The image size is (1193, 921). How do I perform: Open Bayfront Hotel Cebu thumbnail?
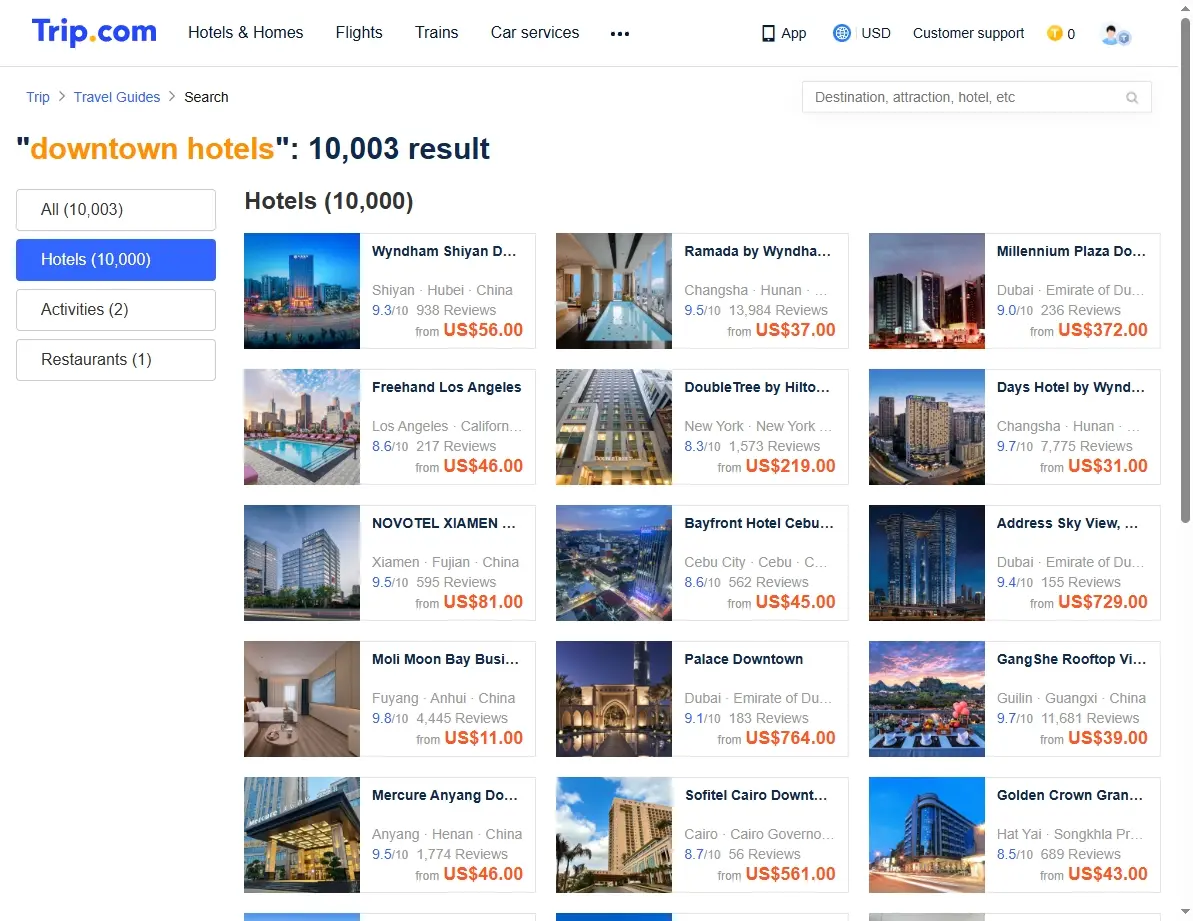[614, 564]
